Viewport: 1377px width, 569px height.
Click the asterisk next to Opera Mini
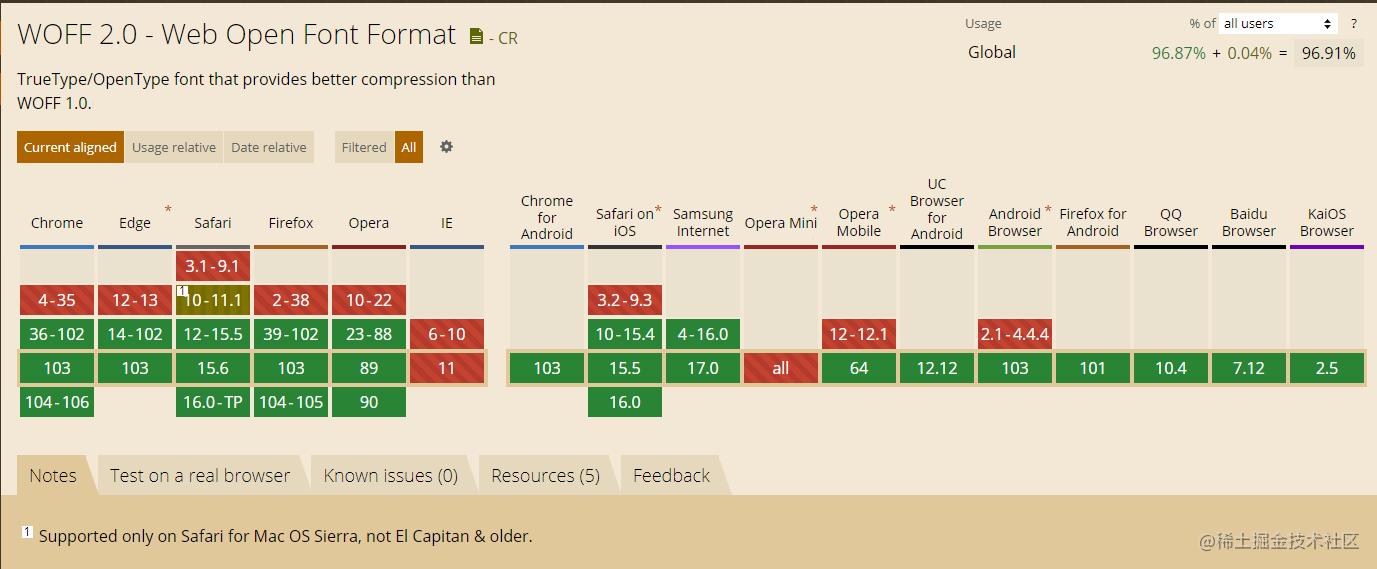point(814,210)
